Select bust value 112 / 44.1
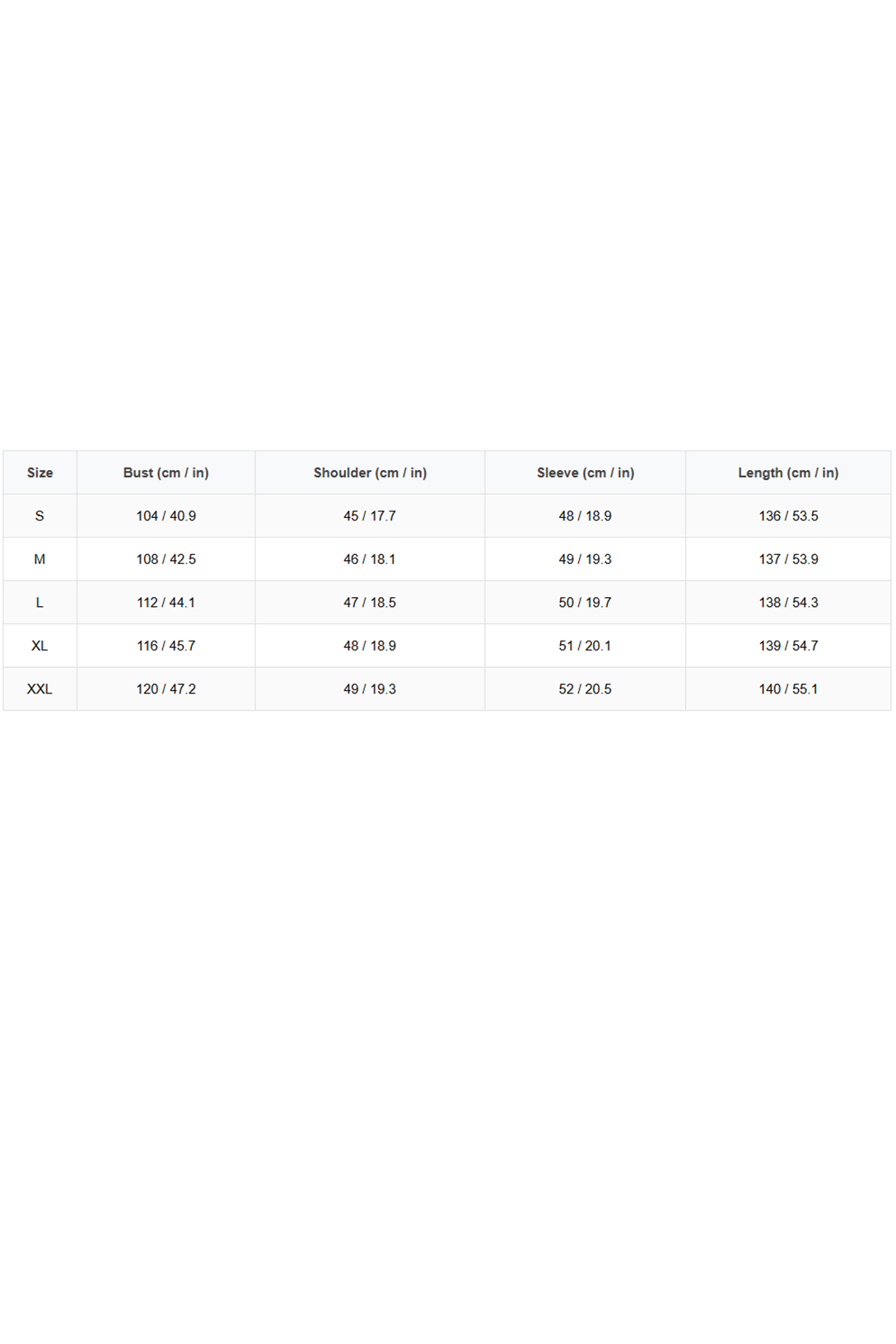 [166, 603]
